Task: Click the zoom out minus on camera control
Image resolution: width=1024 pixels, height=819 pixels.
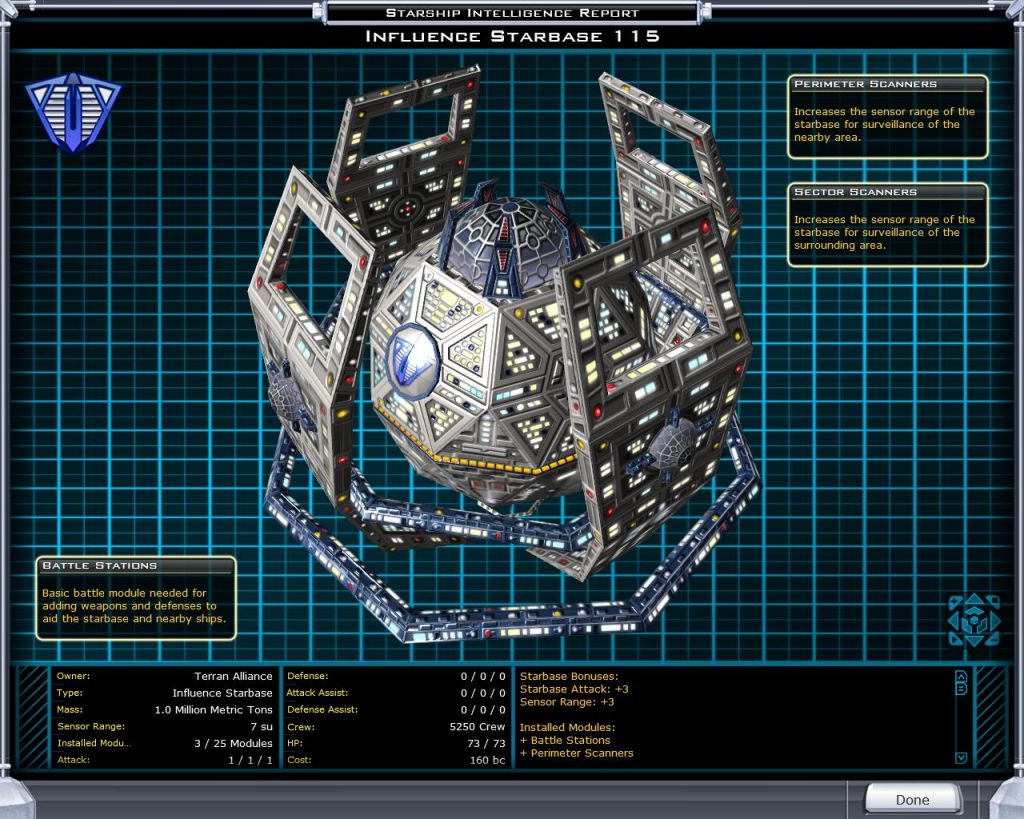Action: click(993, 639)
